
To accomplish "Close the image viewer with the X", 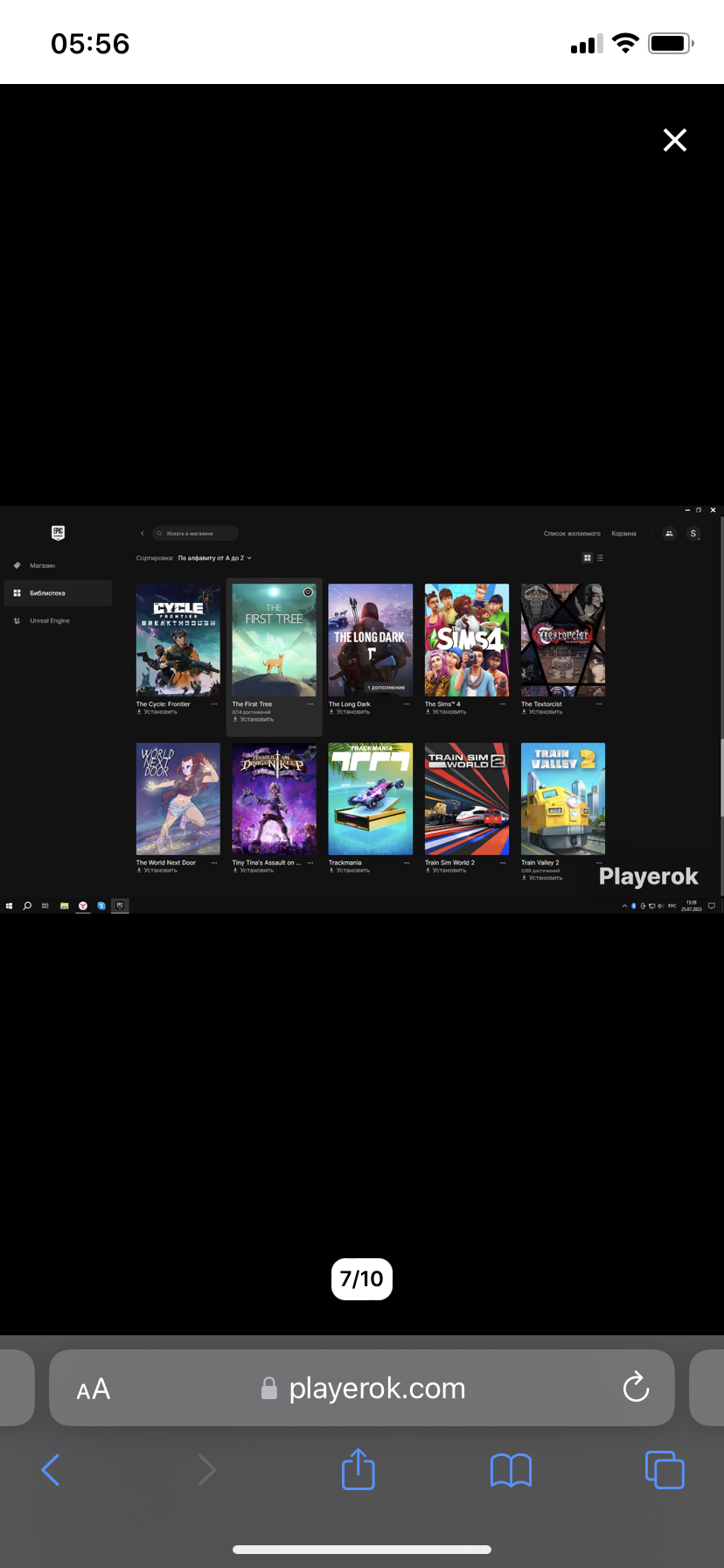I will click(x=674, y=140).
